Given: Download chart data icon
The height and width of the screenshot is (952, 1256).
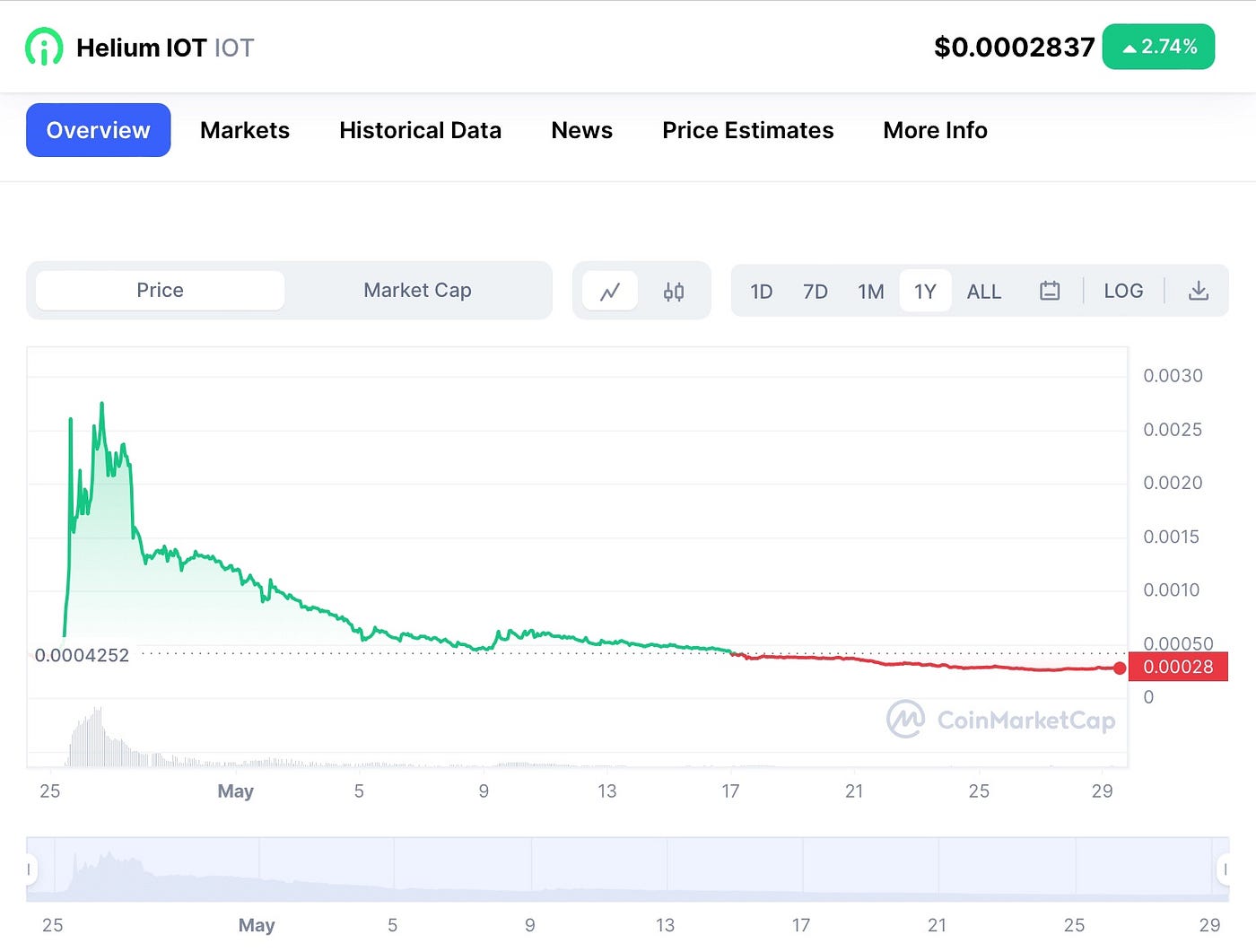Looking at the screenshot, I should (1199, 291).
